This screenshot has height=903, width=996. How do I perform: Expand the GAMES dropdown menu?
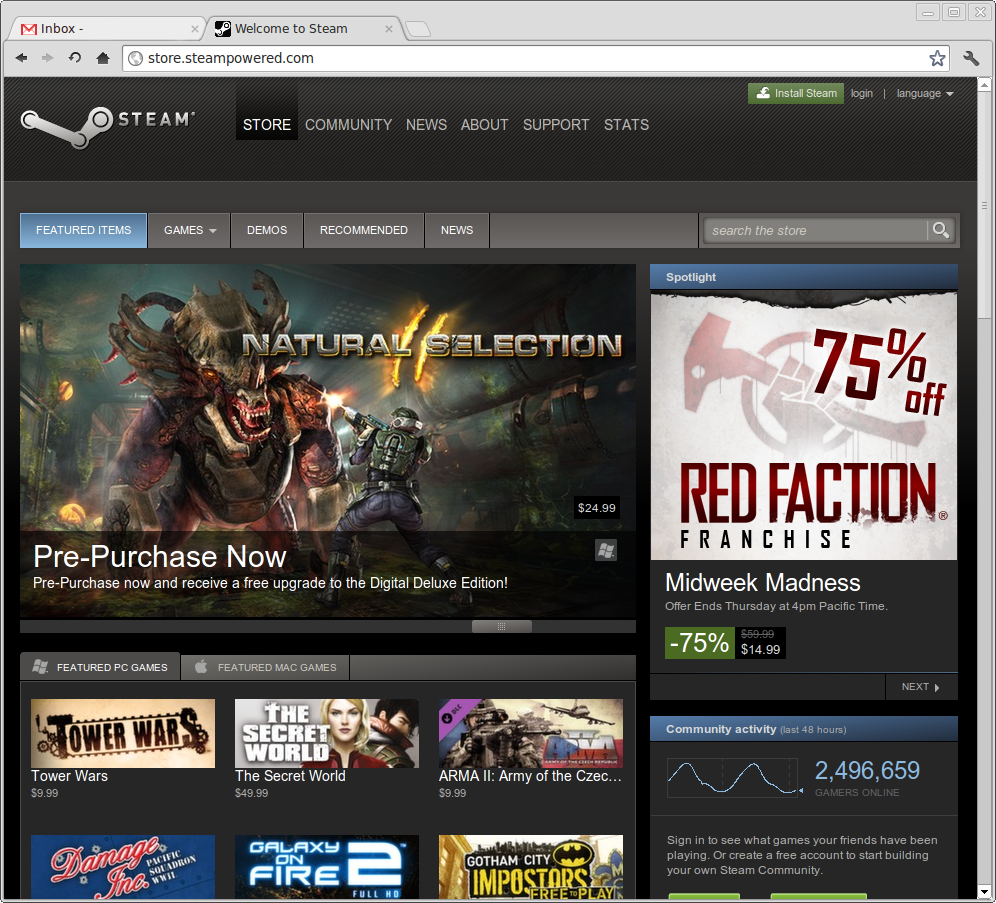(x=189, y=230)
